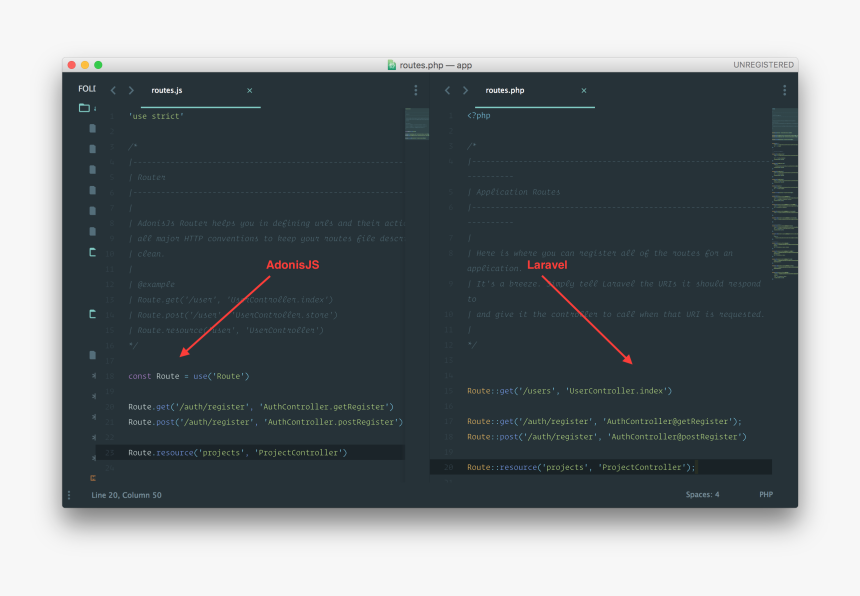
Task: Switch to the routes.php tab
Action: [505, 90]
